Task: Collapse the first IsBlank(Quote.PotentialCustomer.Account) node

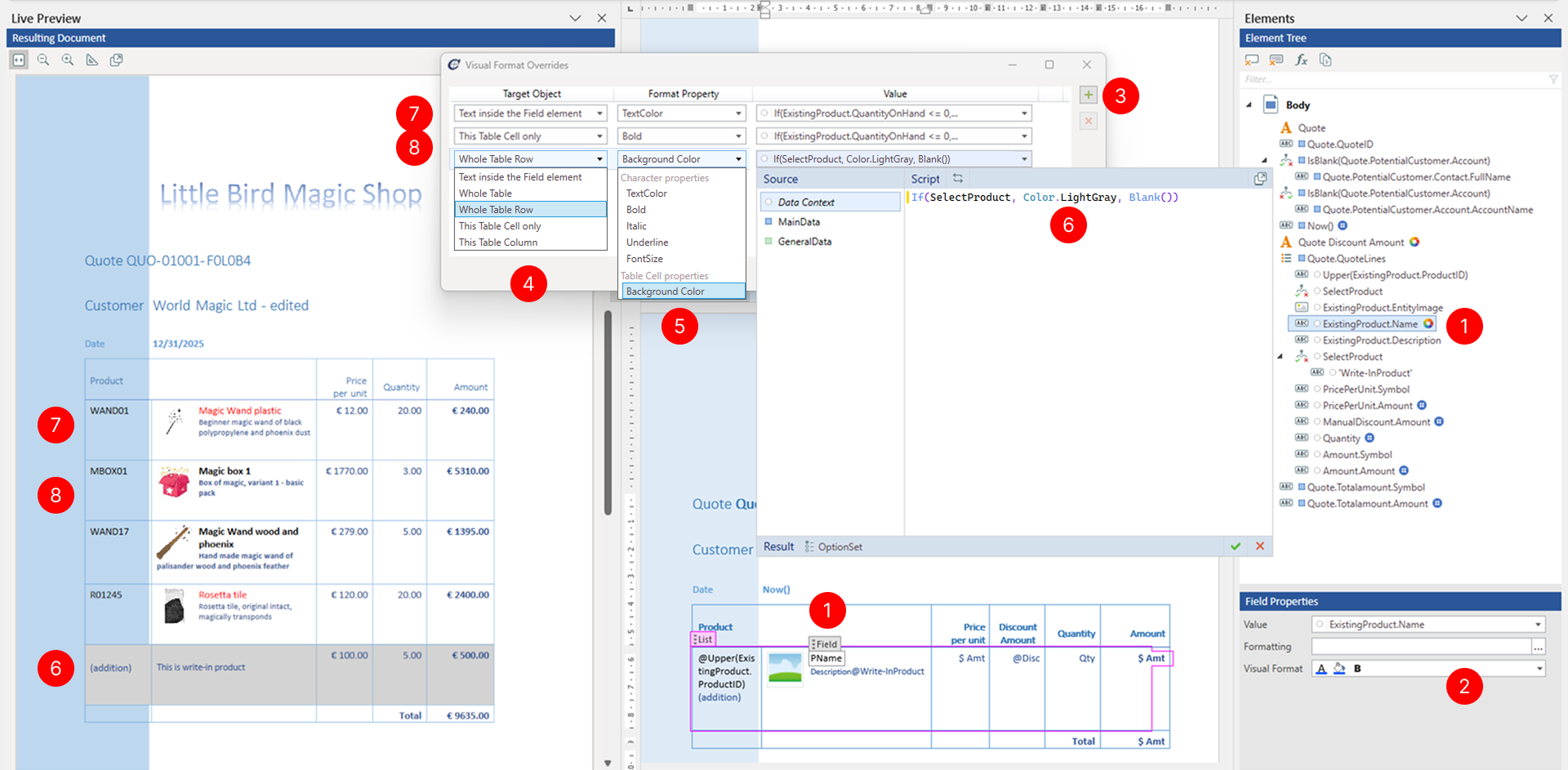Action: pyautogui.click(x=1264, y=160)
